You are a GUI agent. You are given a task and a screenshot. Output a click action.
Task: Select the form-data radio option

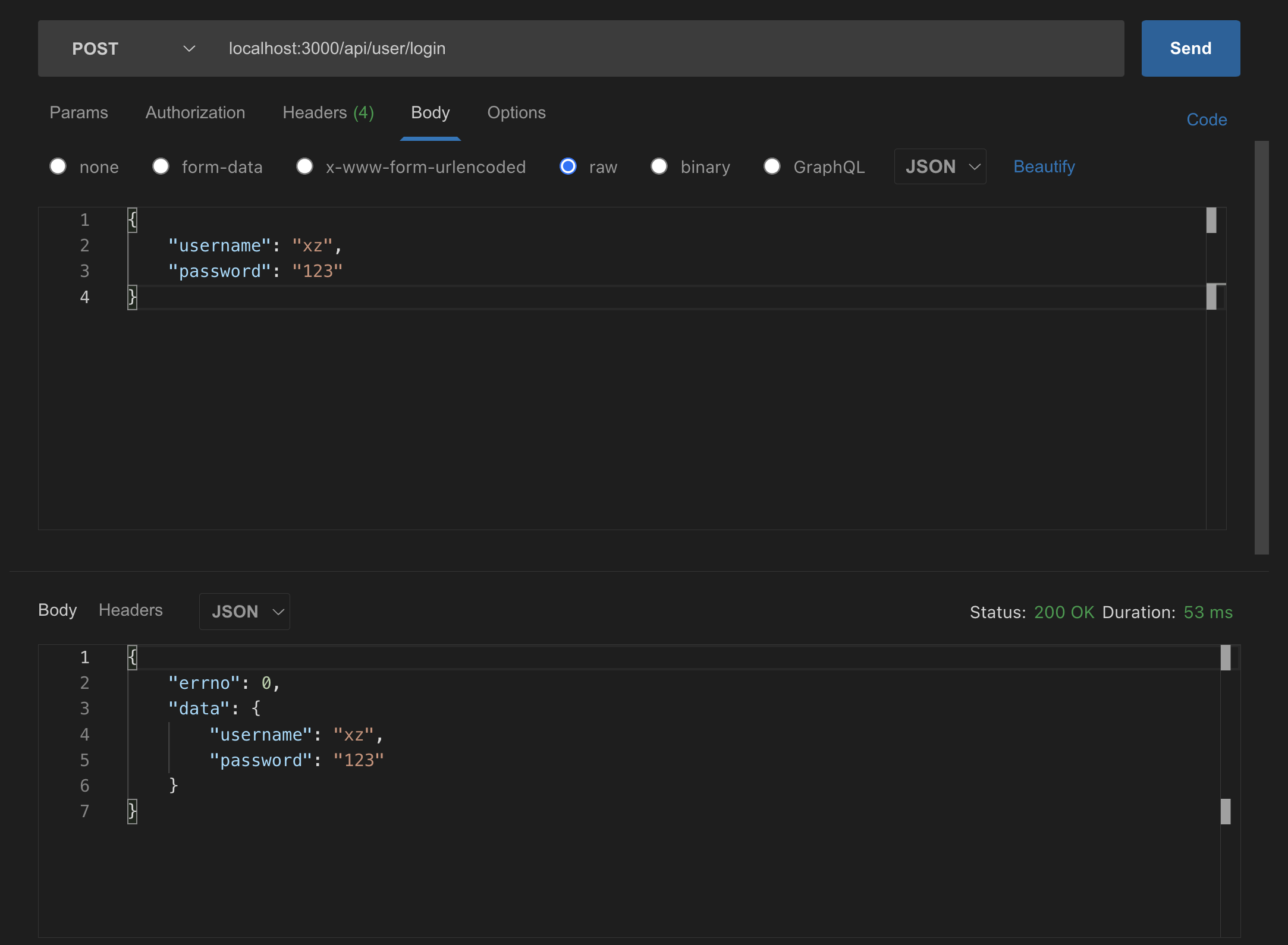161,166
